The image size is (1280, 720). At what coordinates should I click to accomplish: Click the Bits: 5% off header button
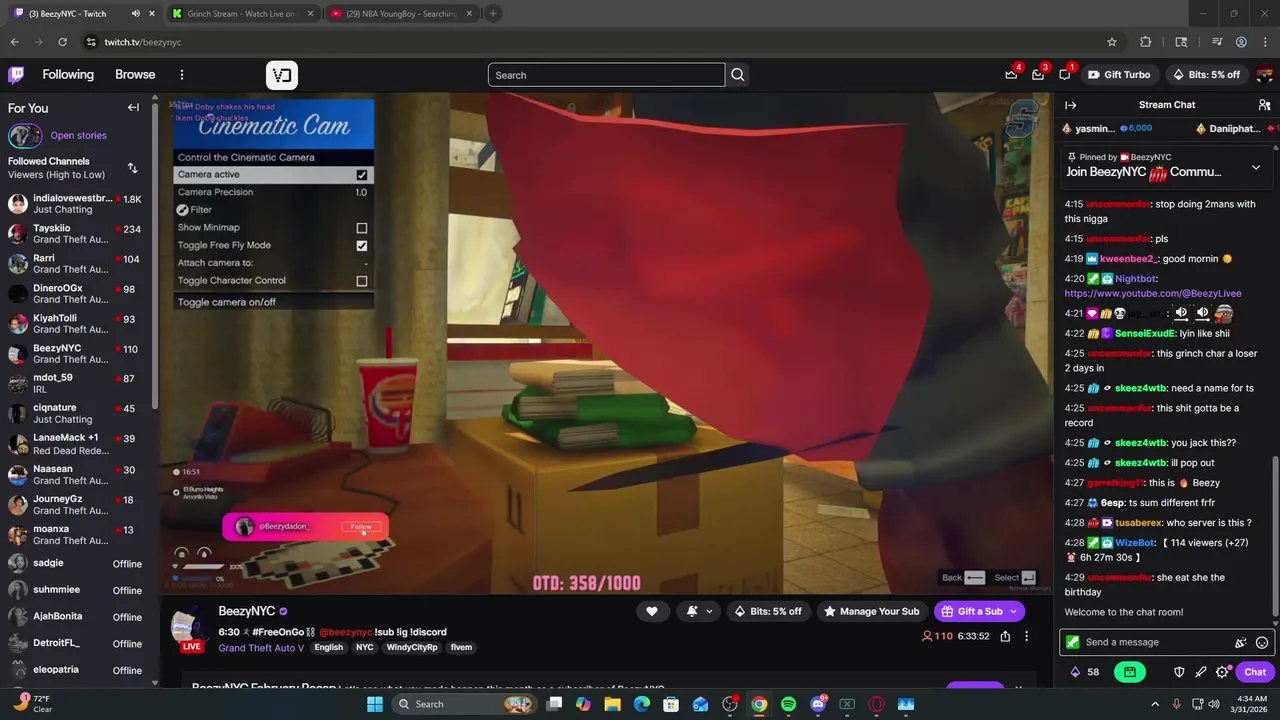tap(1205, 75)
